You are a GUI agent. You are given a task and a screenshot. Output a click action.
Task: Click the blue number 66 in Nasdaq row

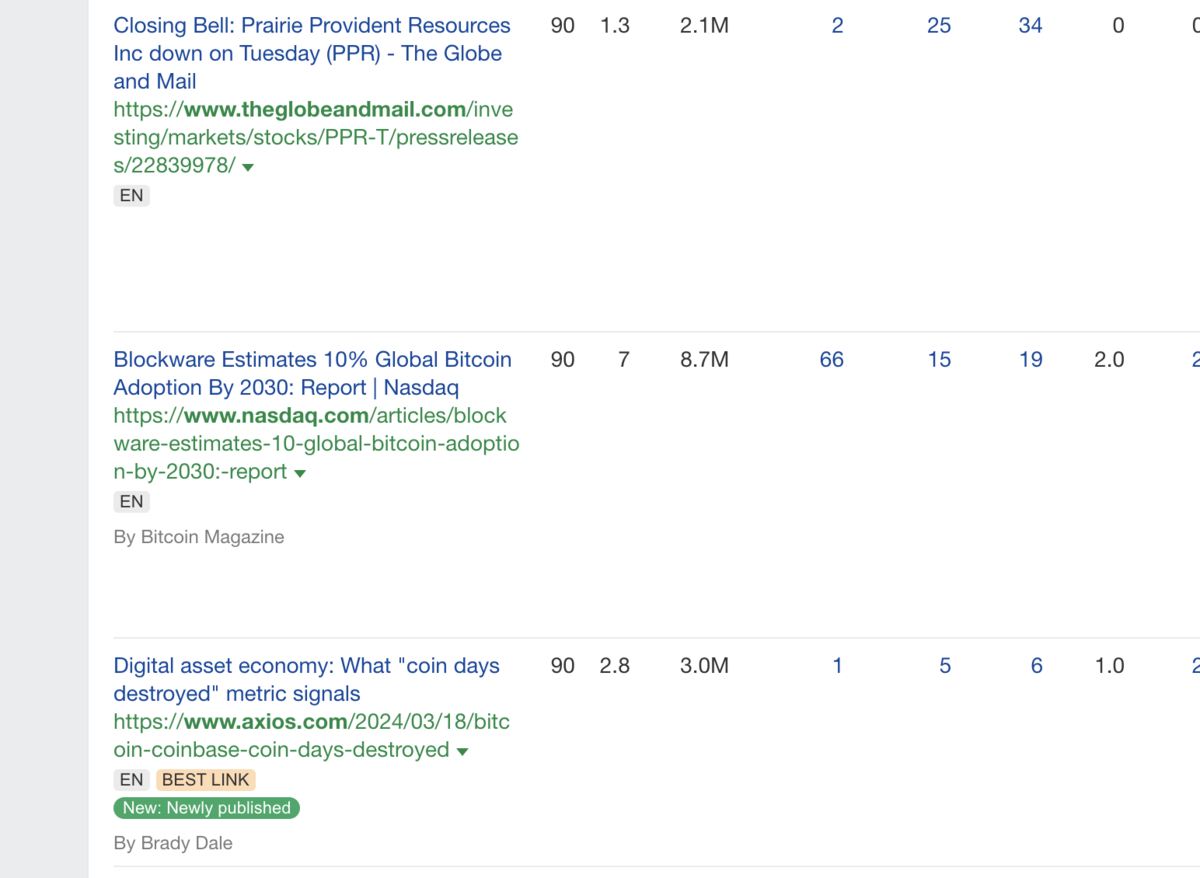(831, 360)
